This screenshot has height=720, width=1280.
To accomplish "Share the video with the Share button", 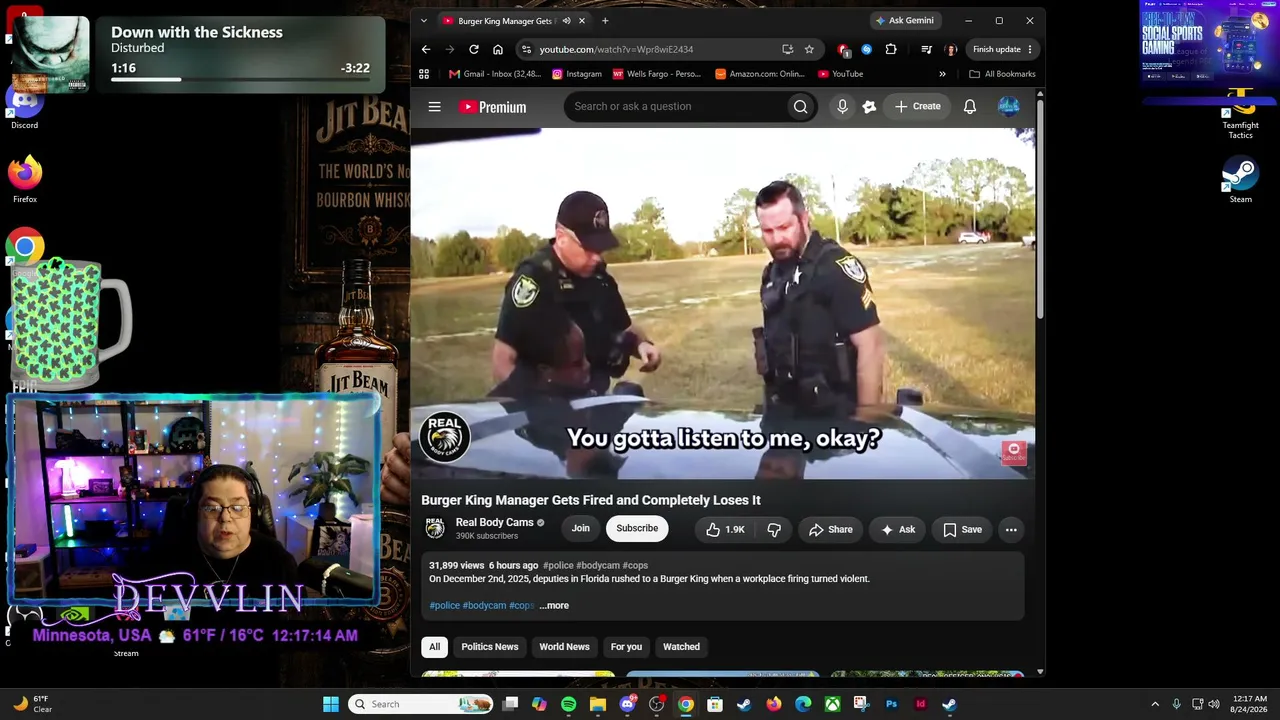I will pos(830,529).
